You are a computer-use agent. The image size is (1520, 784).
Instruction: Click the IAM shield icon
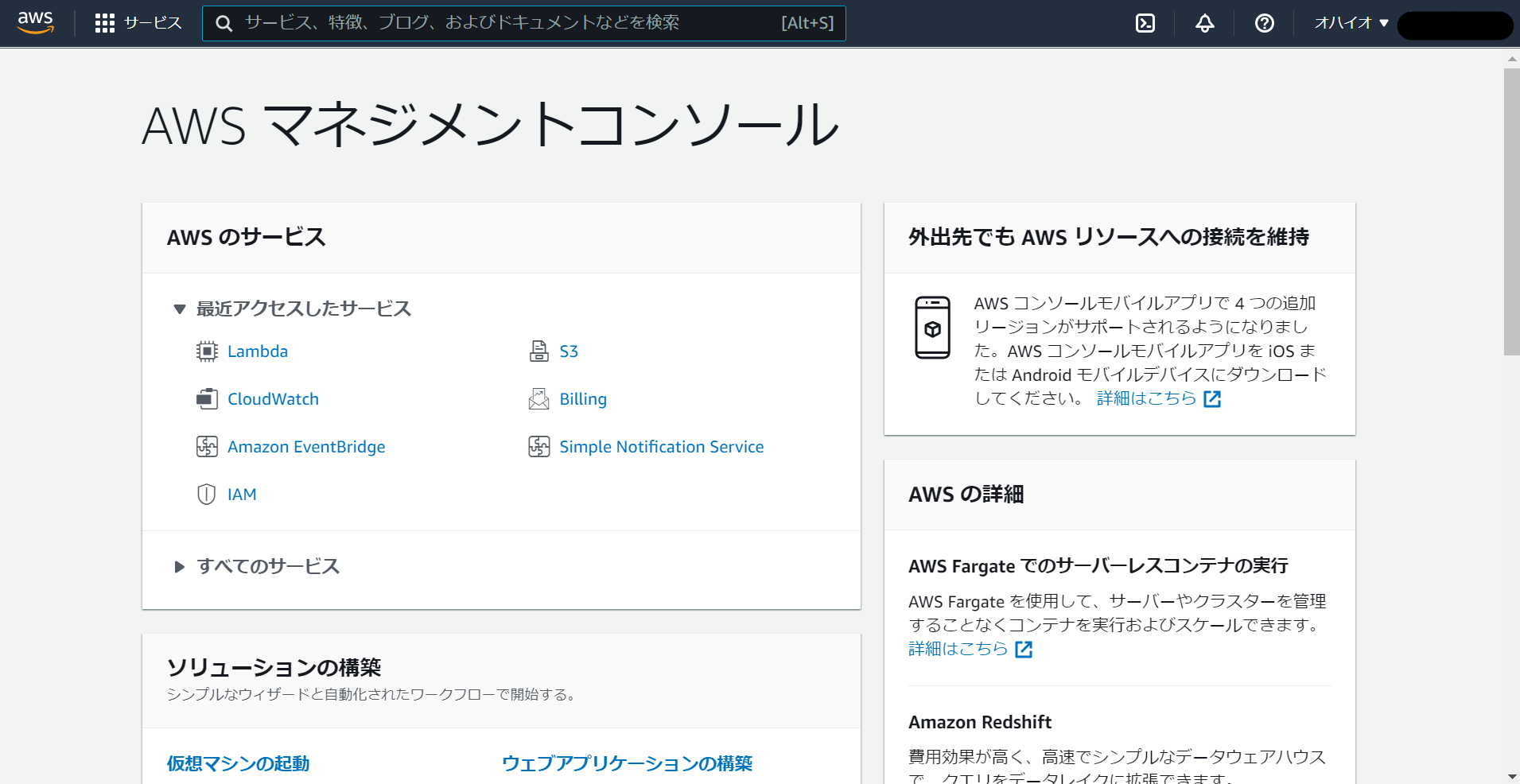tap(207, 495)
